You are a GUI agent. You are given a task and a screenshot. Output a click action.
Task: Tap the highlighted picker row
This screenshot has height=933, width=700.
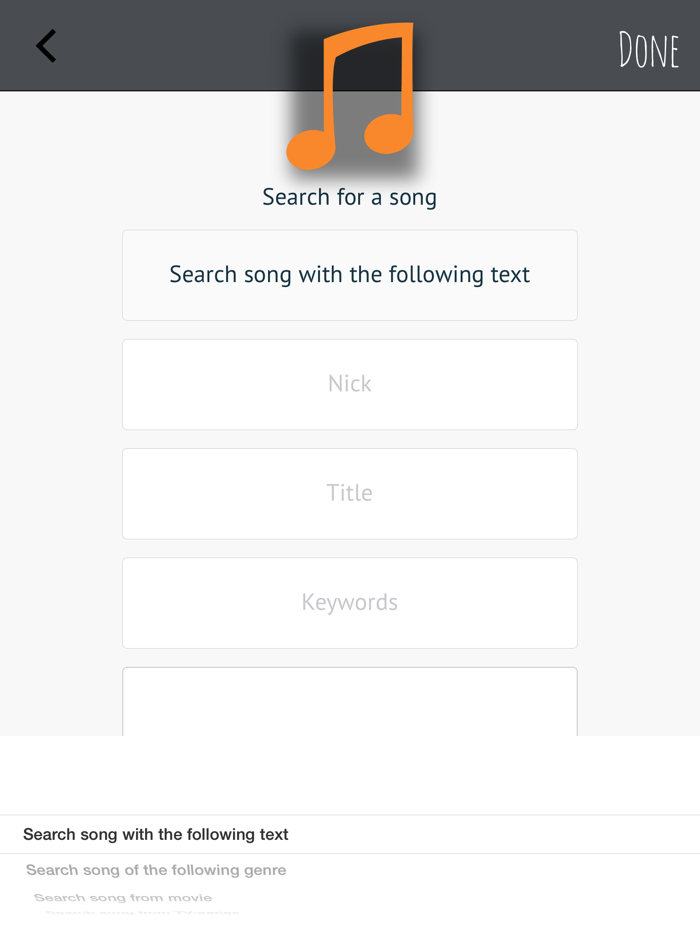tap(349, 833)
